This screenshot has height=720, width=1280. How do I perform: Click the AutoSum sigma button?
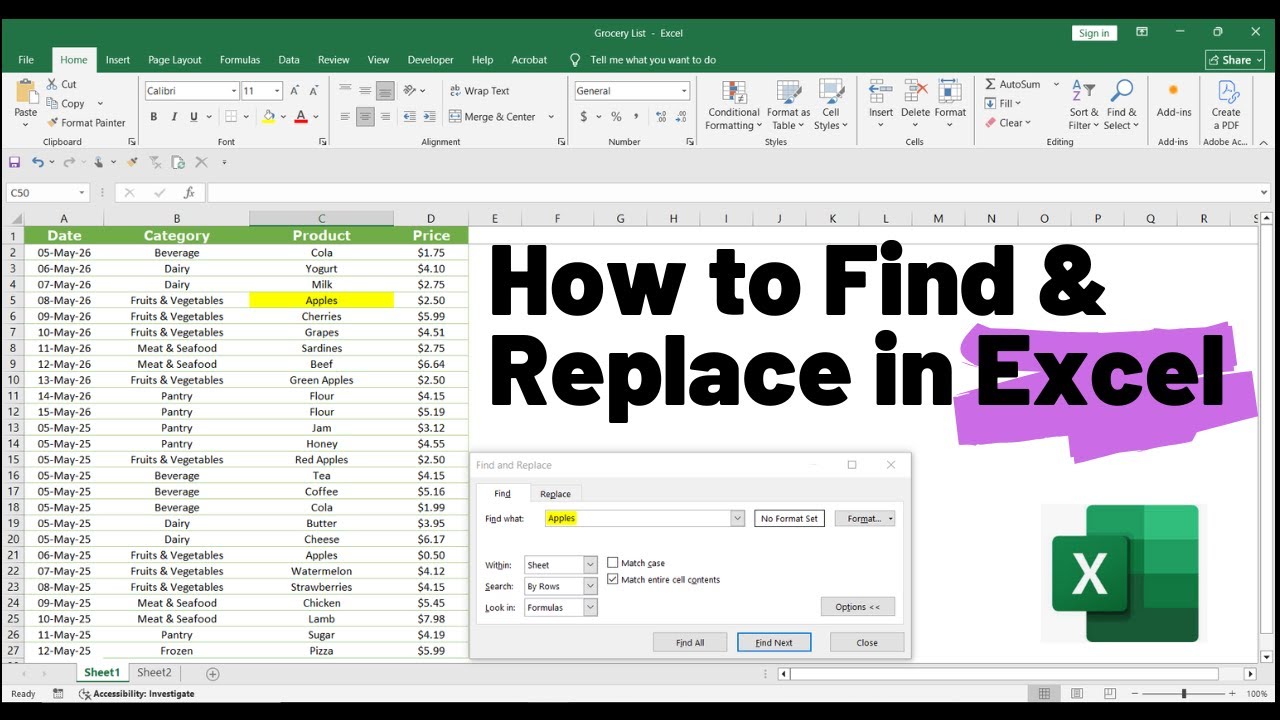(1012, 84)
